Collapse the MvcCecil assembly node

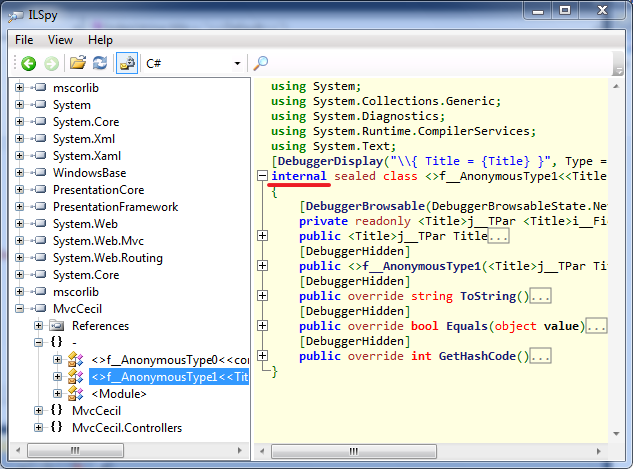click(x=21, y=309)
